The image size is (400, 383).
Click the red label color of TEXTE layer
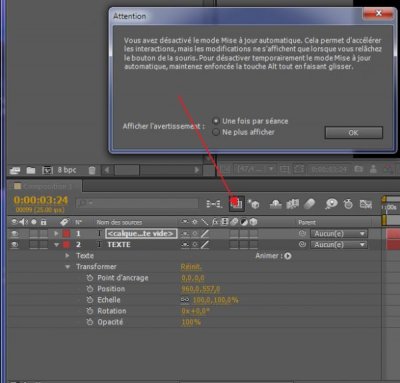pos(66,245)
